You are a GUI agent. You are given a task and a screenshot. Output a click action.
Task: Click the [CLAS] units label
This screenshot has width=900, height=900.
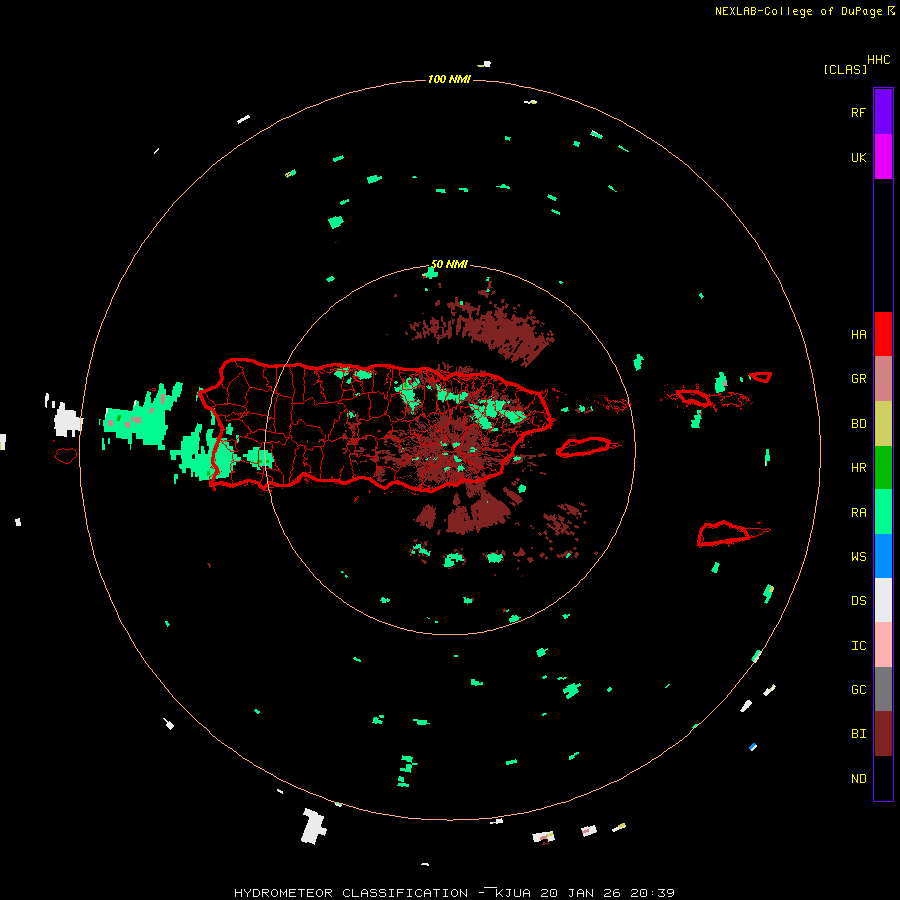tap(845, 69)
